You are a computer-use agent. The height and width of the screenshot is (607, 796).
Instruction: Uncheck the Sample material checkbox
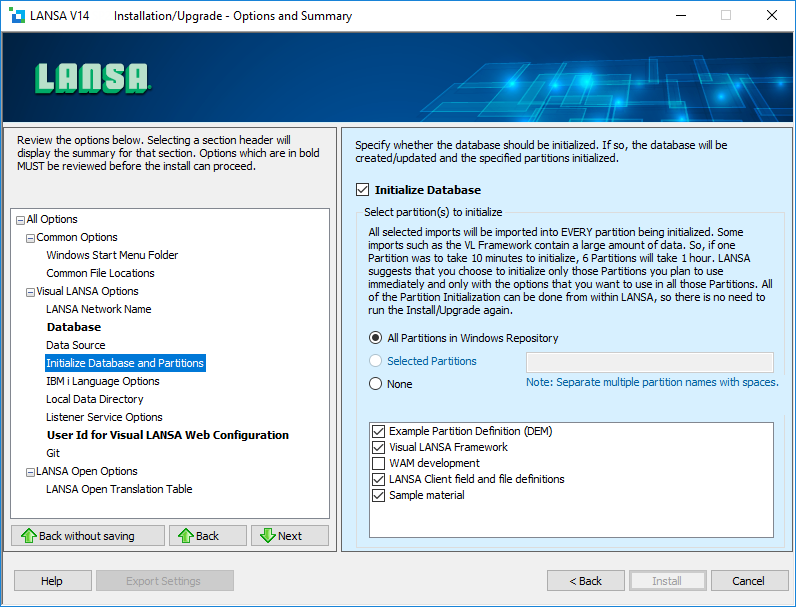[378, 495]
